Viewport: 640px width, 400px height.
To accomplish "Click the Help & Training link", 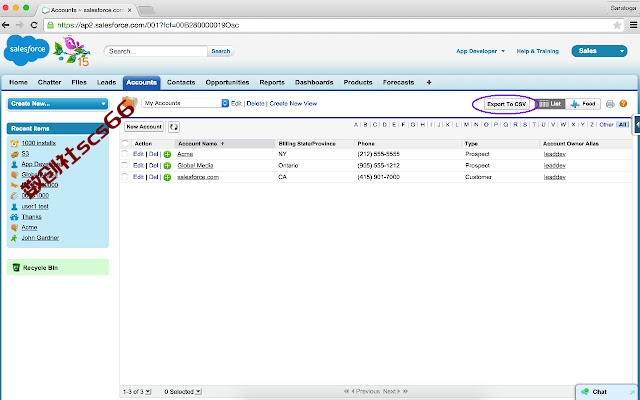I will coord(538,51).
